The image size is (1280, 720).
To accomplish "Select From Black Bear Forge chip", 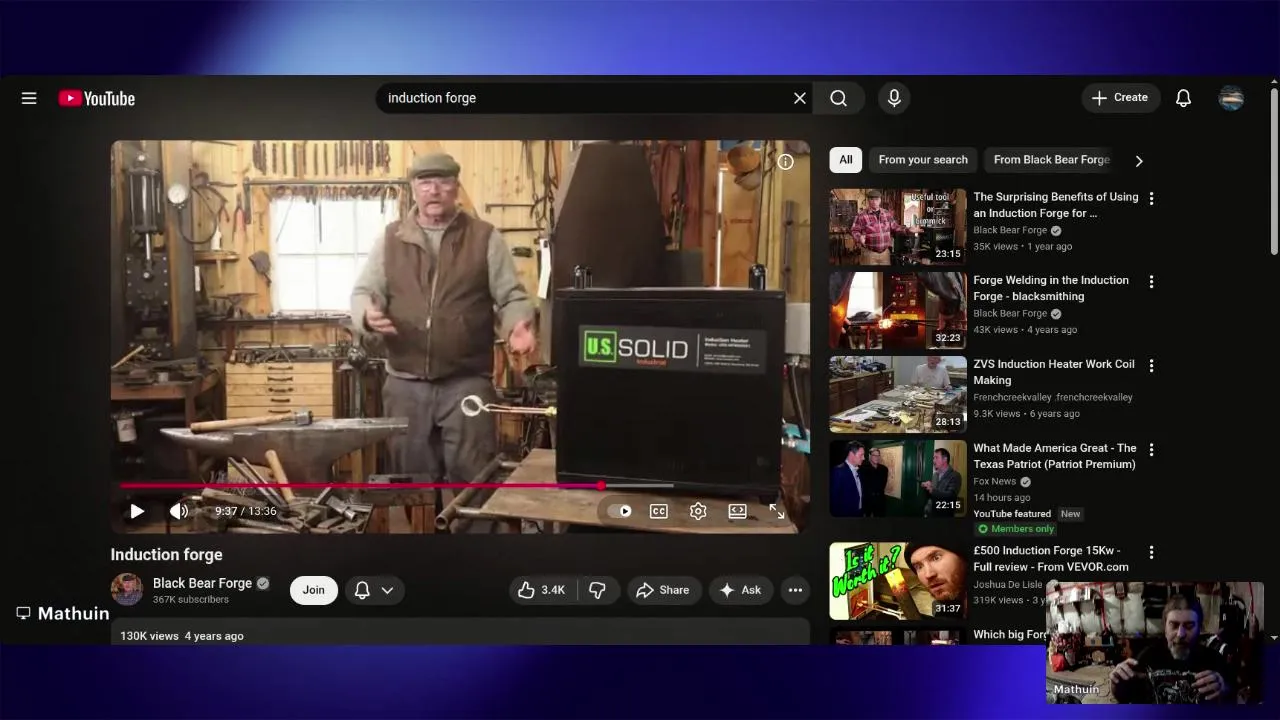I will [1051, 160].
